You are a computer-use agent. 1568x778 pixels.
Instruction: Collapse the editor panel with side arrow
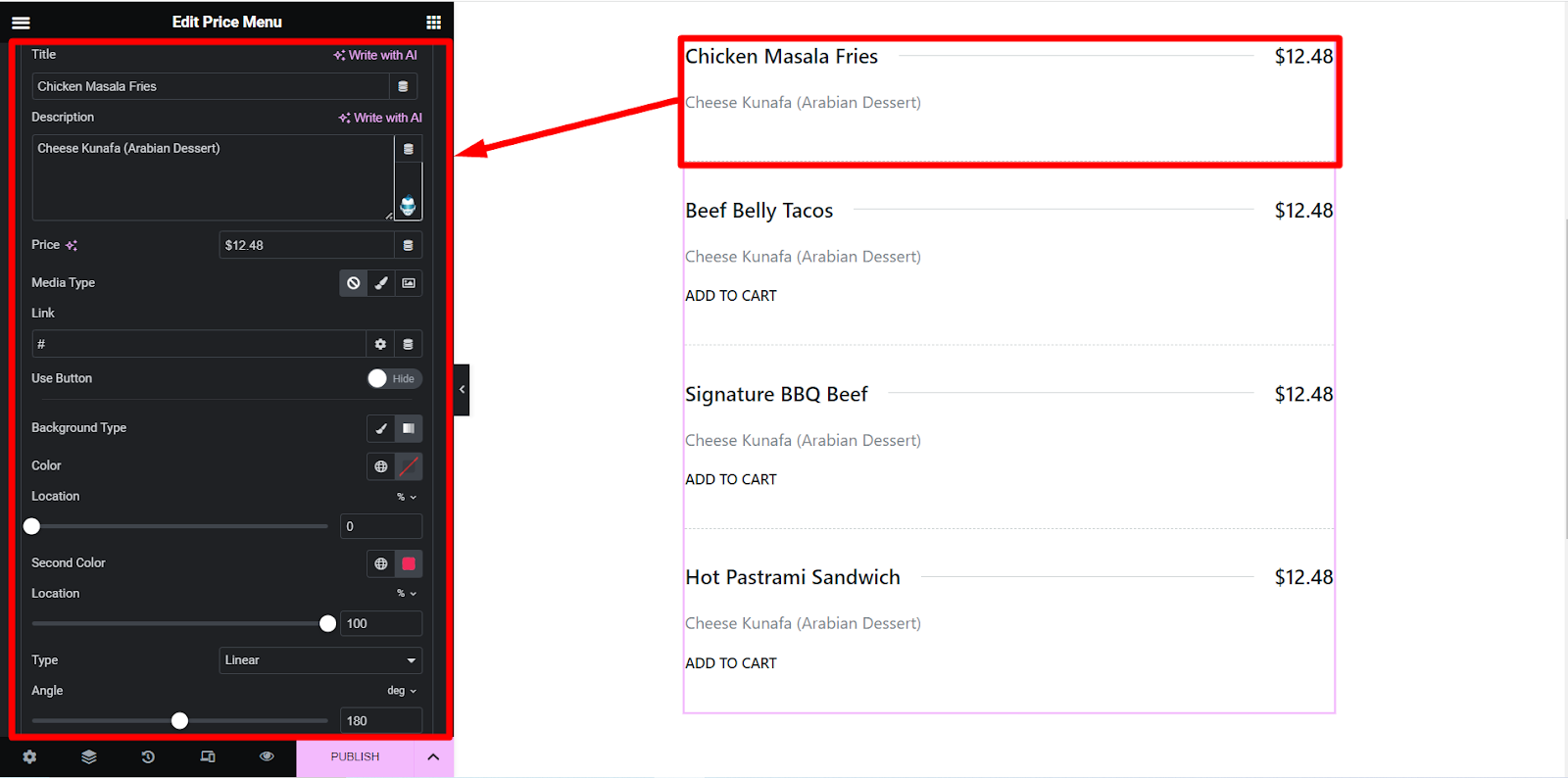462,390
